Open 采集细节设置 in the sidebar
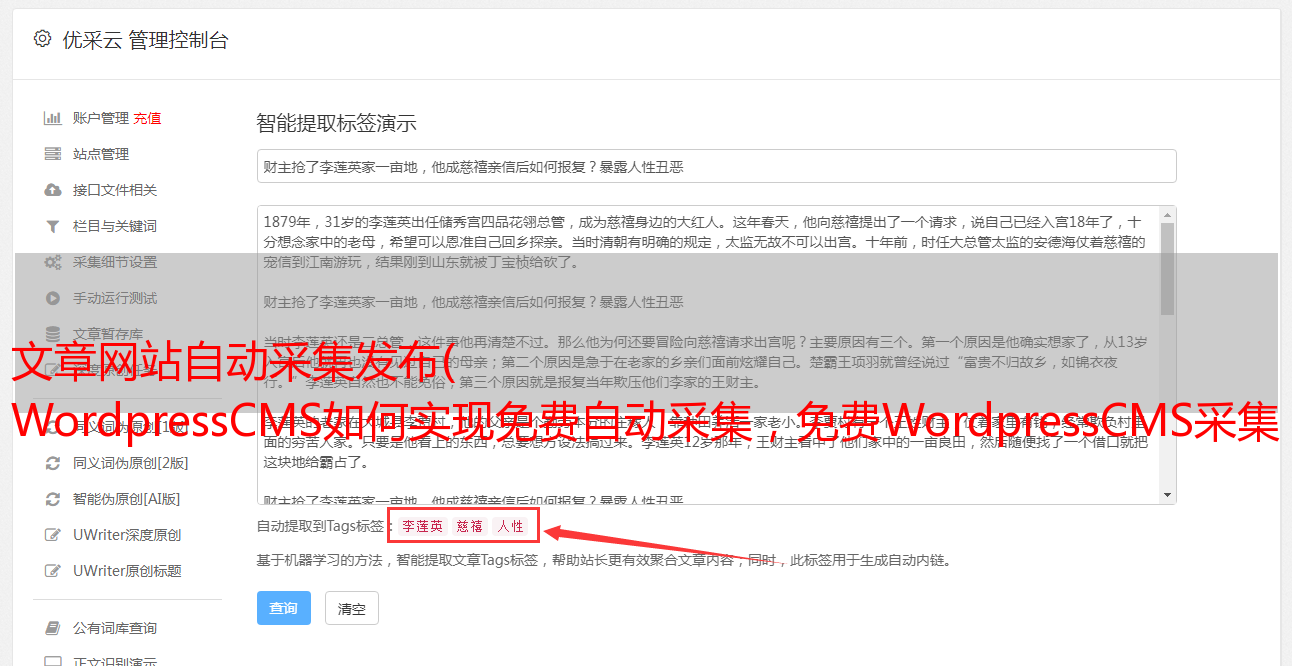The image size is (1292, 666). tap(115, 262)
